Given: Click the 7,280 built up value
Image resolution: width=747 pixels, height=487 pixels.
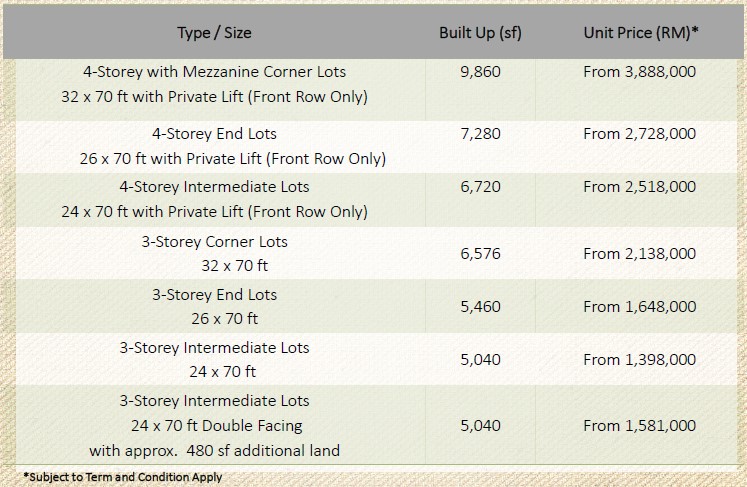Looking at the screenshot, I should click(x=480, y=134).
